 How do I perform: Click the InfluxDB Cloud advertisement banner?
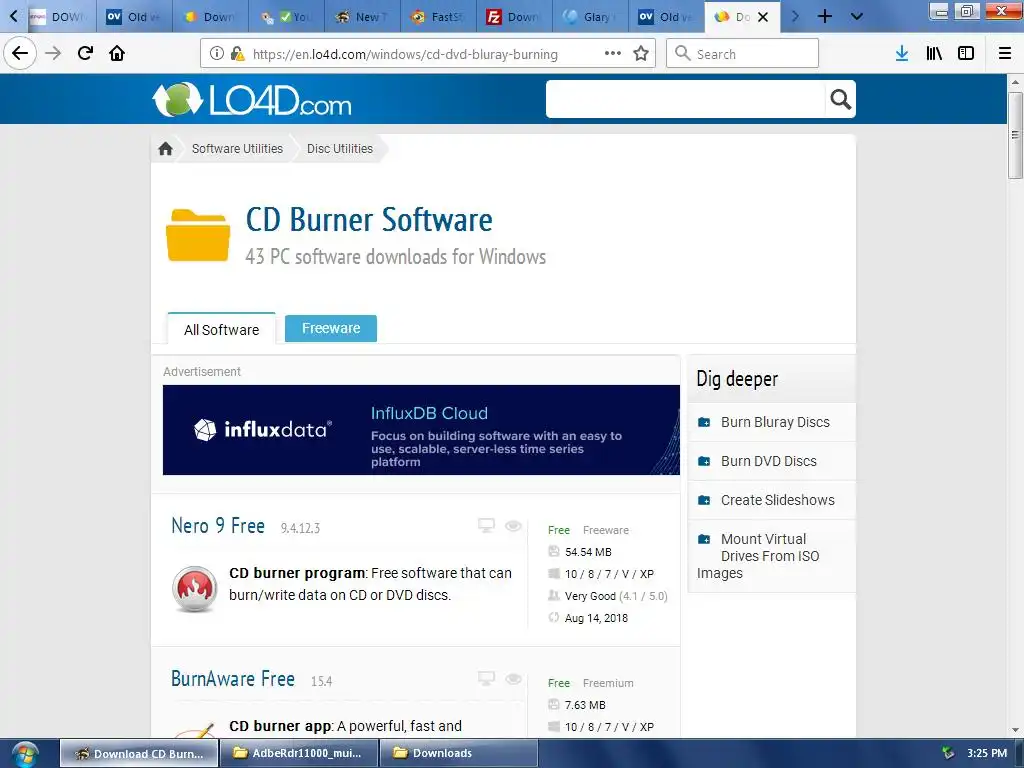(421, 430)
